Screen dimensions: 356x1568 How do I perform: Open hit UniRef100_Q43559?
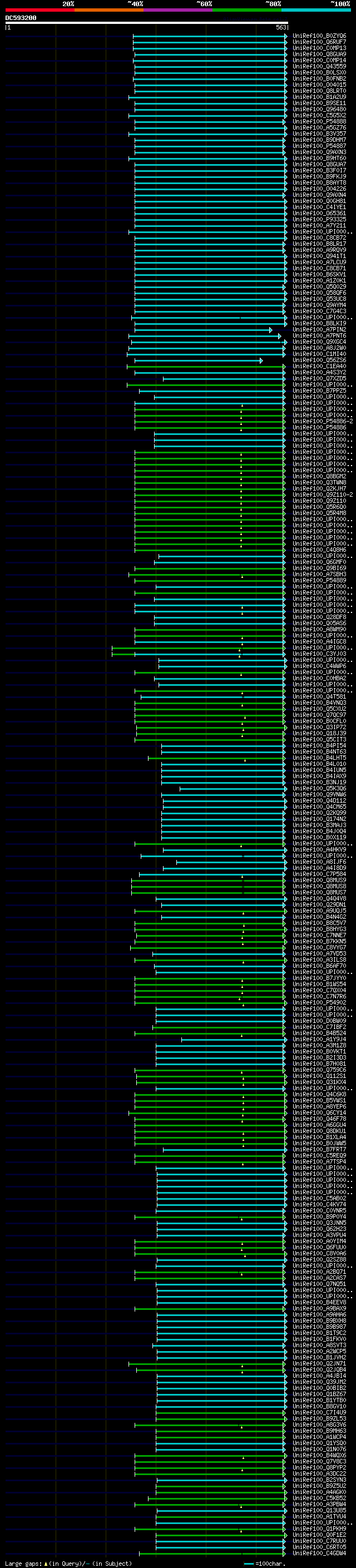tap(319, 66)
